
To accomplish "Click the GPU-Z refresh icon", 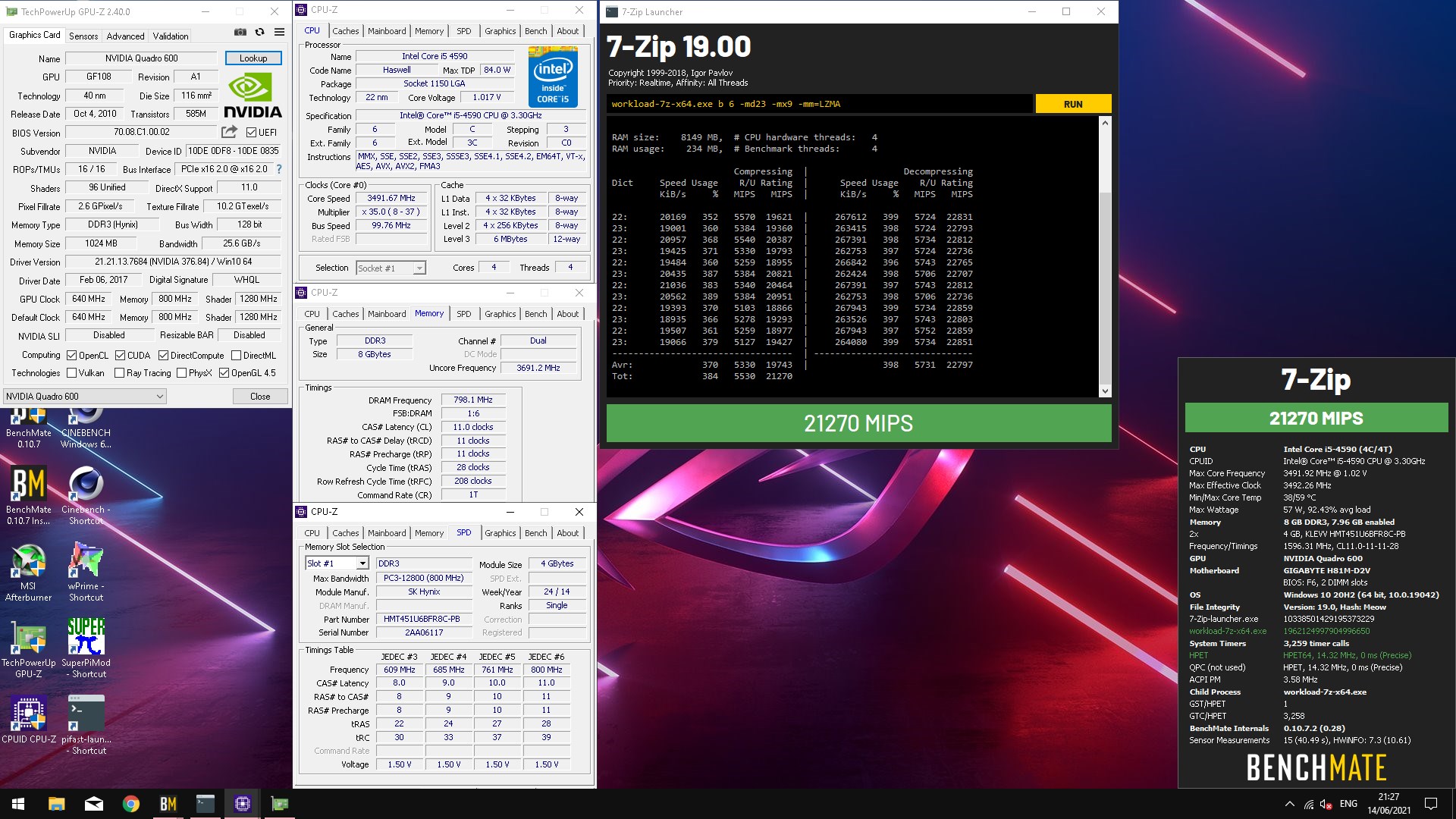I will click(259, 32).
